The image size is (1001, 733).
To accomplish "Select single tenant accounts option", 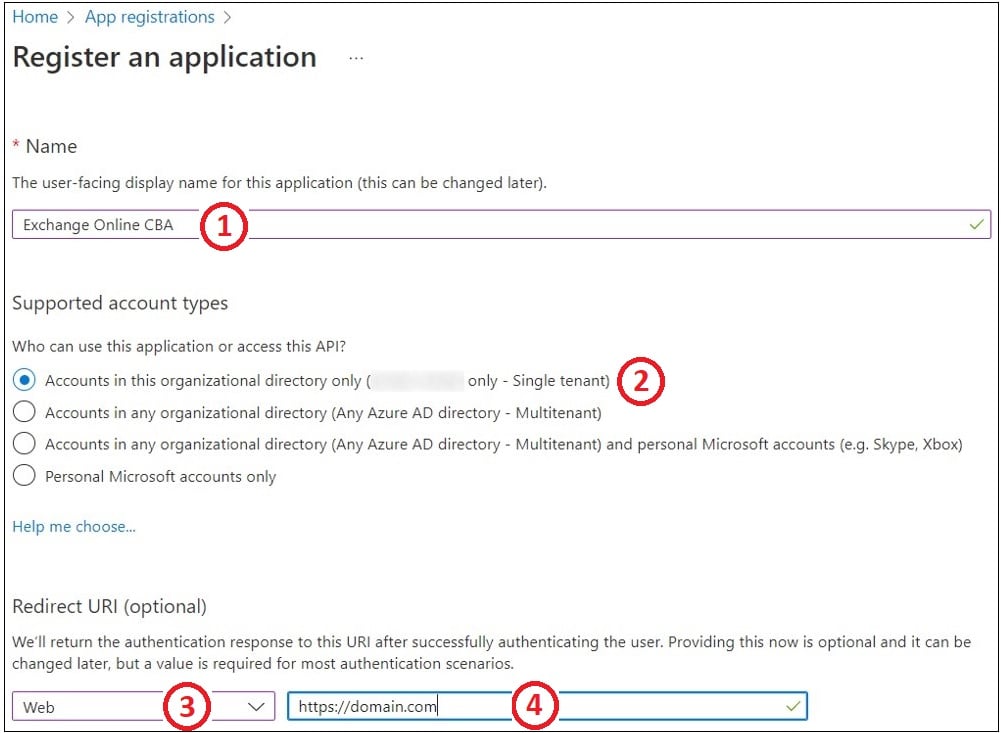I will (24, 381).
